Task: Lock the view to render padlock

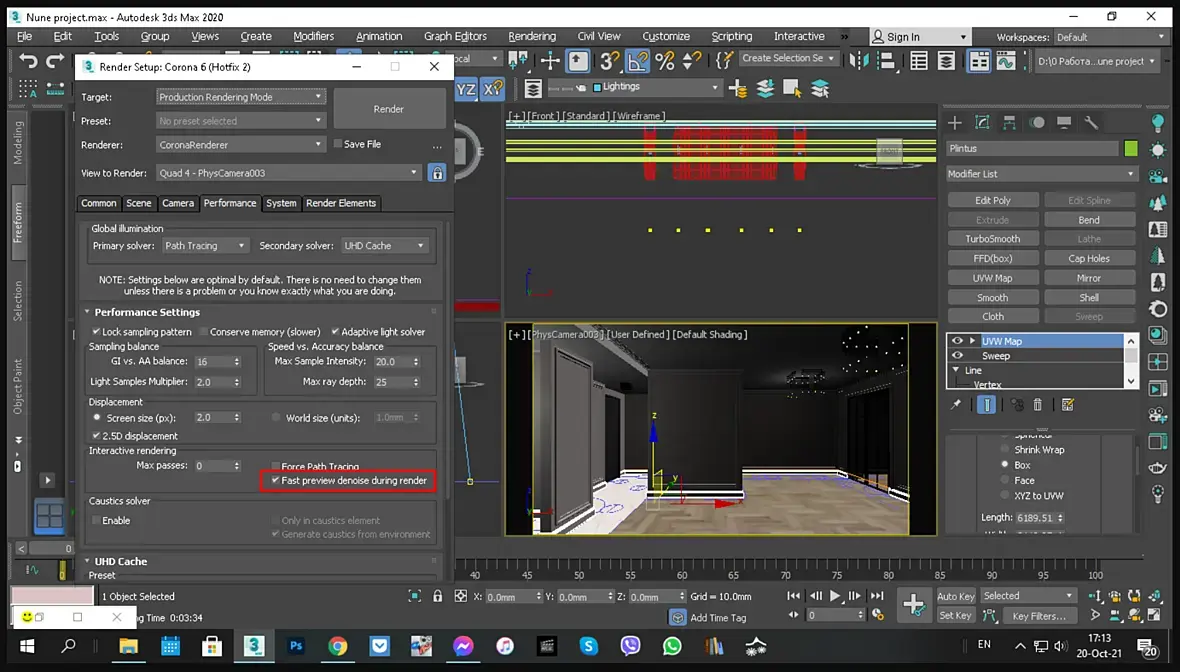Action: pos(436,173)
